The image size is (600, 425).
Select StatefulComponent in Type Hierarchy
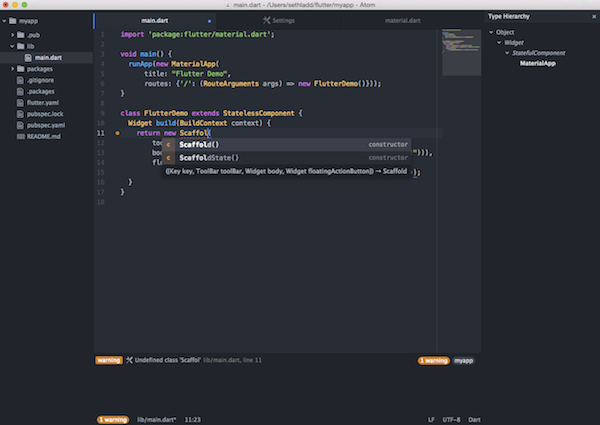click(539, 53)
